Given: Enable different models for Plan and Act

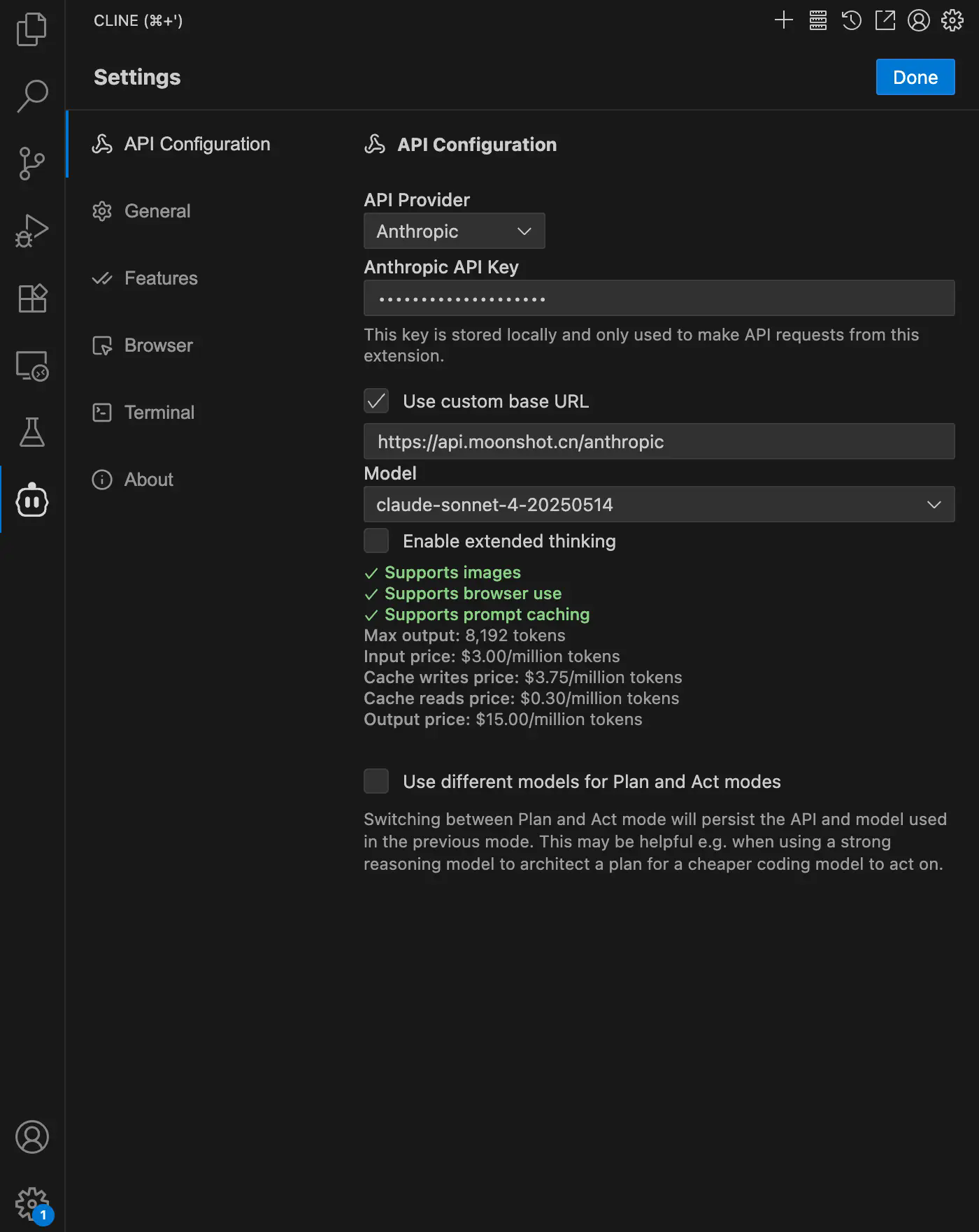Looking at the screenshot, I should tap(376, 781).
